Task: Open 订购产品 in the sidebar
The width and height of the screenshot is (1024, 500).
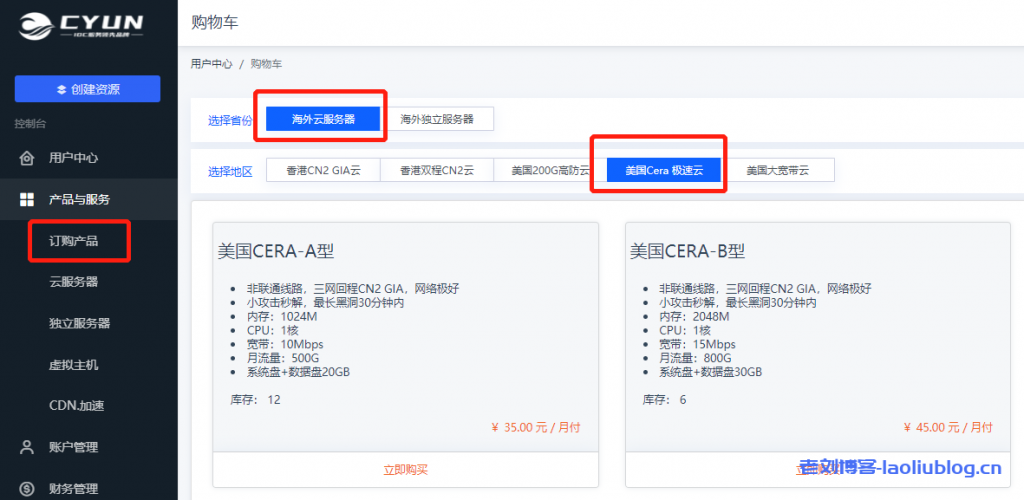Action: click(x=74, y=241)
